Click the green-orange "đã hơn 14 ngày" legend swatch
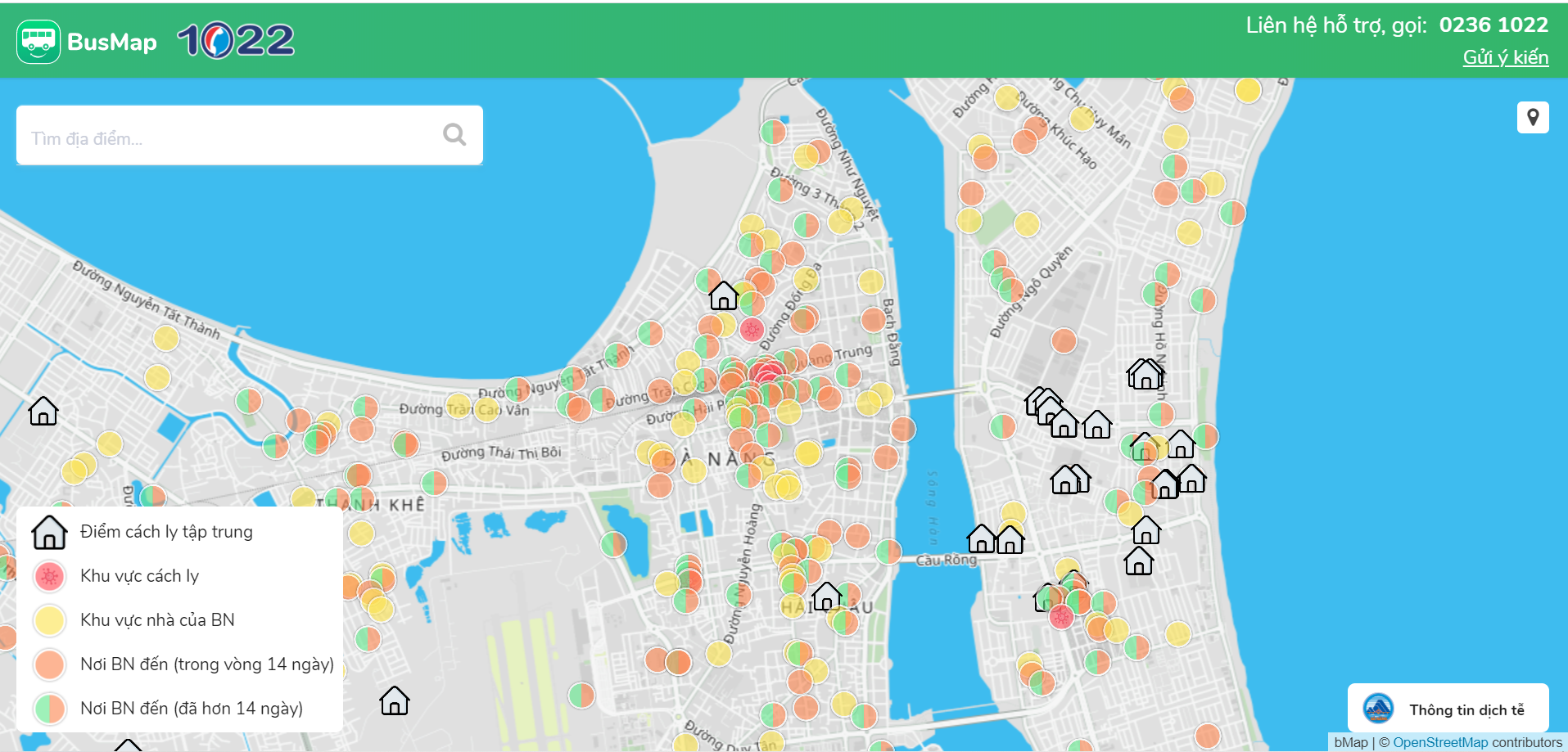1568x752 pixels. click(49, 709)
